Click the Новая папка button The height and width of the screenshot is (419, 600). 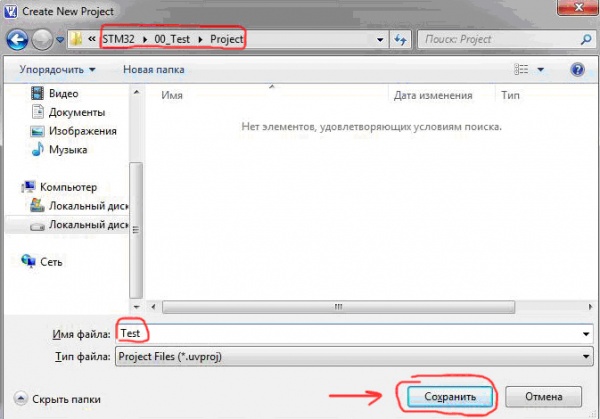pyautogui.click(x=154, y=70)
